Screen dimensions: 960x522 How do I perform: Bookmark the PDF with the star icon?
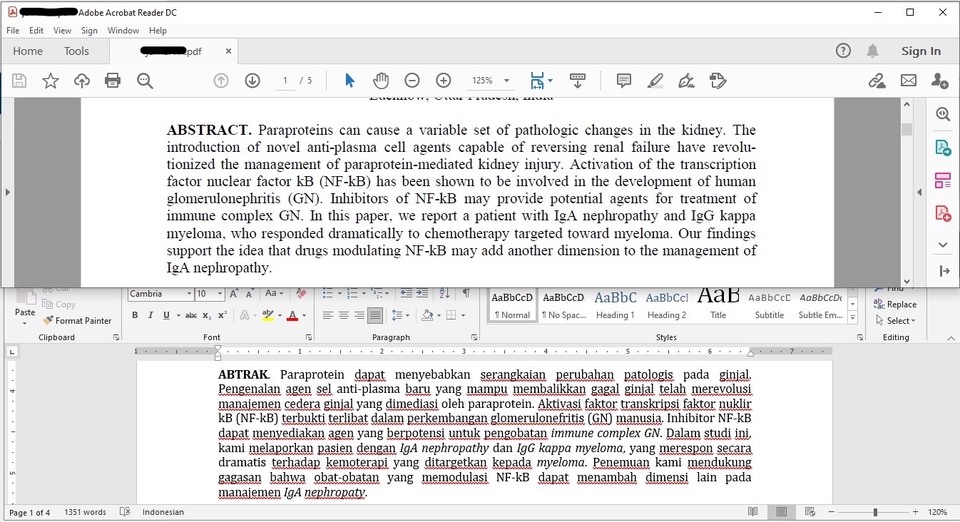coord(50,81)
